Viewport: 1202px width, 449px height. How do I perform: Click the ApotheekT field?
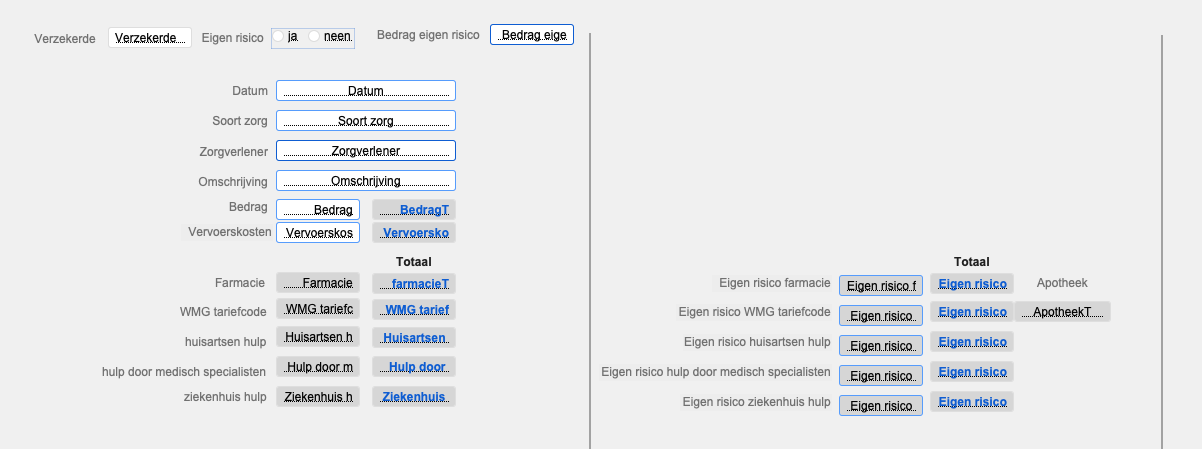pyautogui.click(x=1062, y=312)
